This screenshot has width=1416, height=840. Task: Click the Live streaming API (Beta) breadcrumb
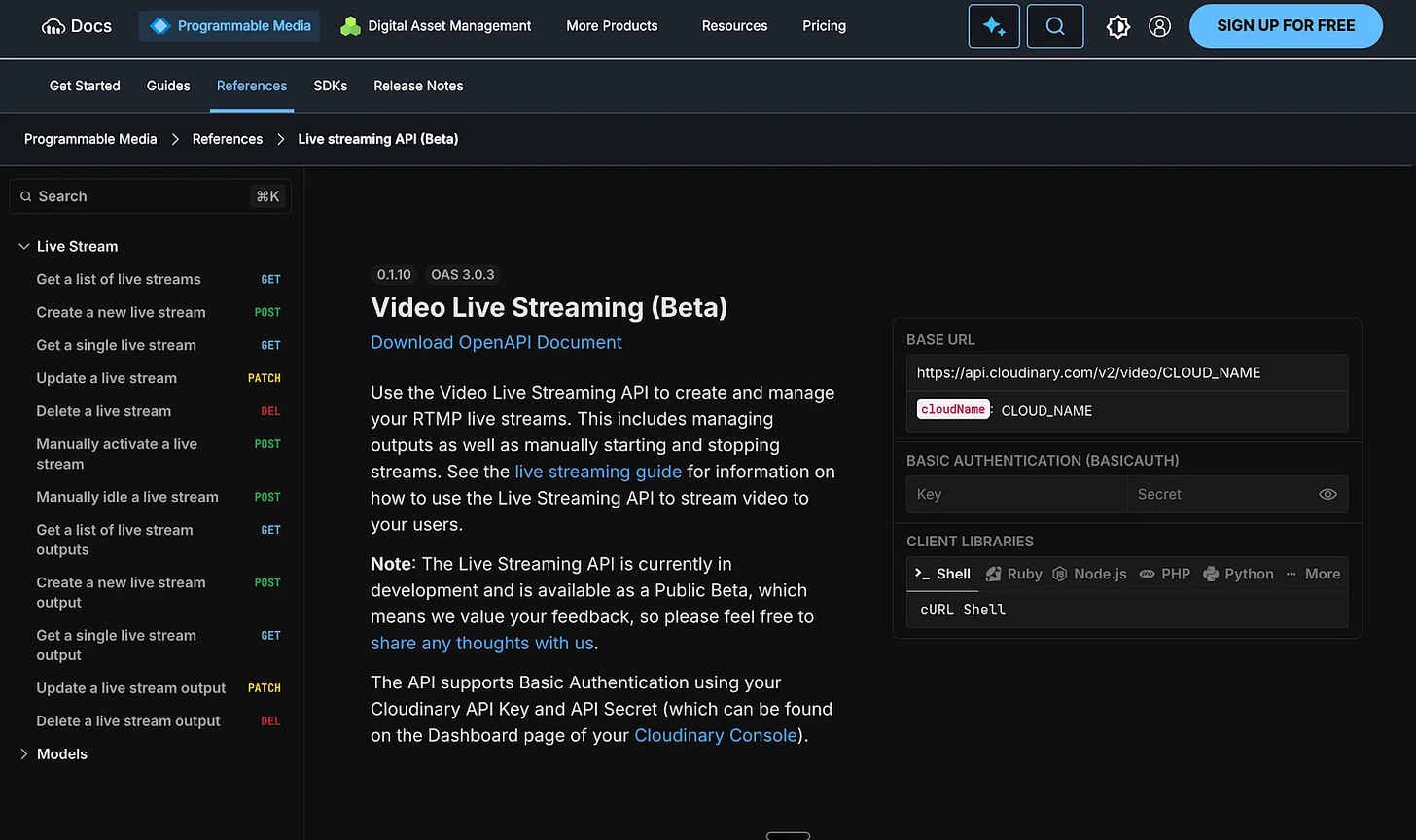[378, 139]
